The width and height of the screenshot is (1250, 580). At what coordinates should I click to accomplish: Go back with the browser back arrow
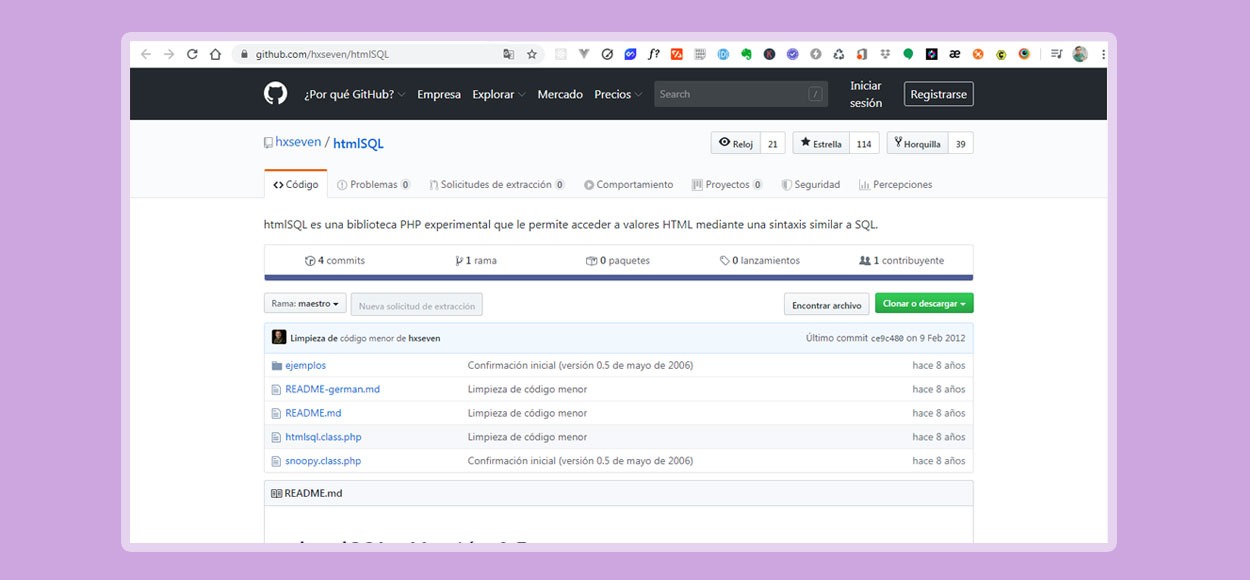coord(146,54)
